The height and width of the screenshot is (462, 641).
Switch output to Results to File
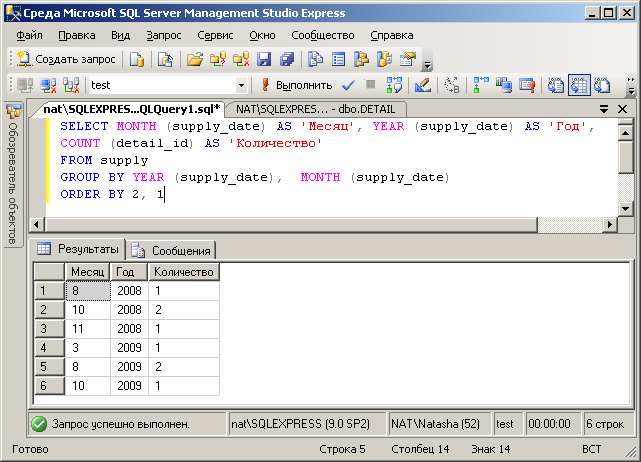pos(602,85)
